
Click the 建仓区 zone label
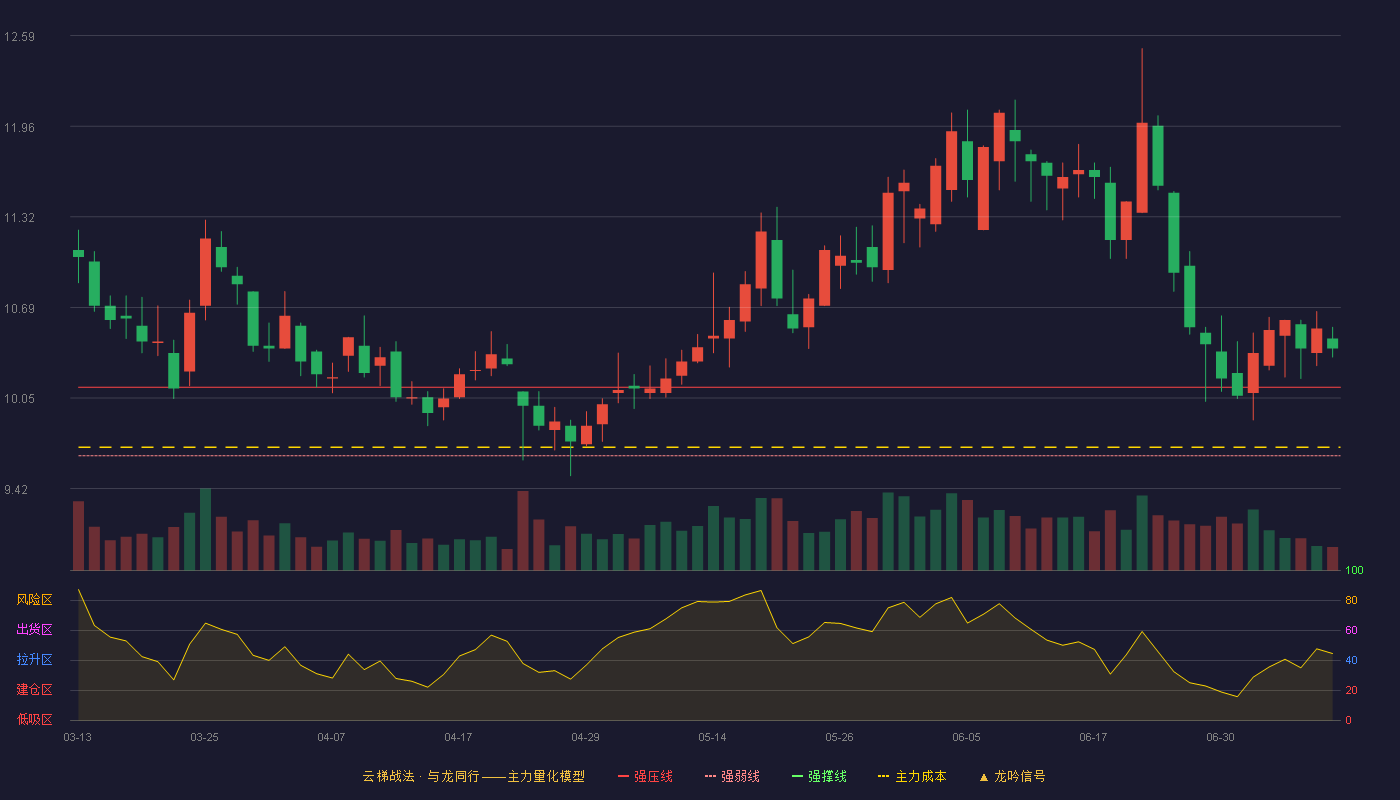[34, 690]
